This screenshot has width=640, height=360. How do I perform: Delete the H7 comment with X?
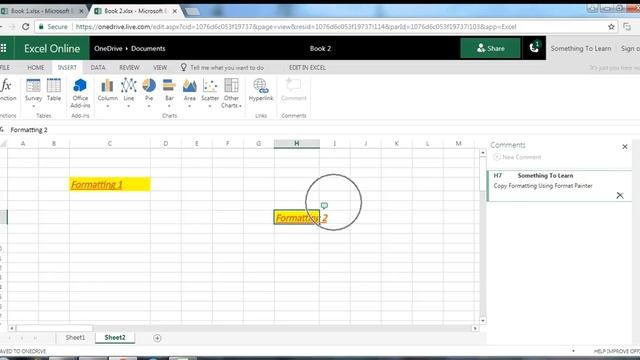pyautogui.click(x=620, y=196)
